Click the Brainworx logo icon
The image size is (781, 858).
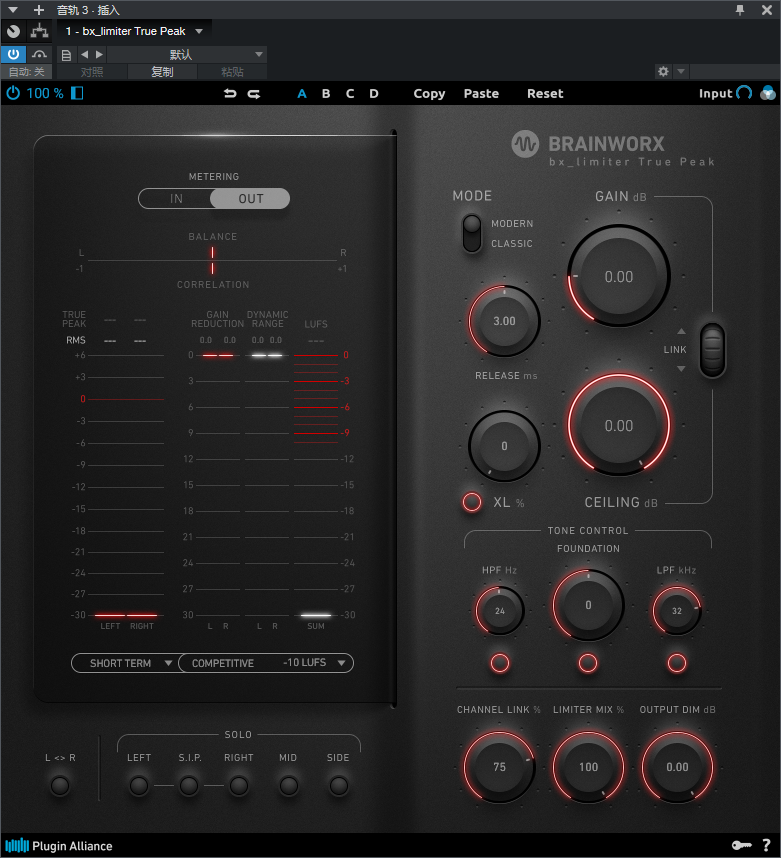pos(525,144)
